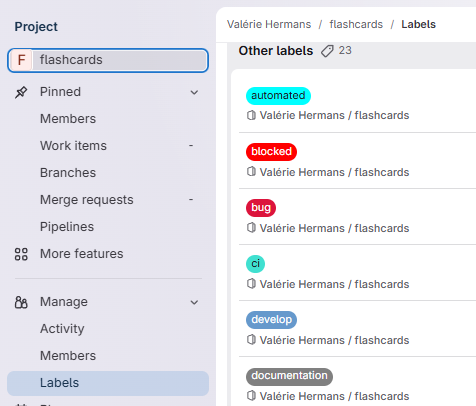The width and height of the screenshot is (476, 406).
Task: Click project icon under develop label
Action: point(251,340)
